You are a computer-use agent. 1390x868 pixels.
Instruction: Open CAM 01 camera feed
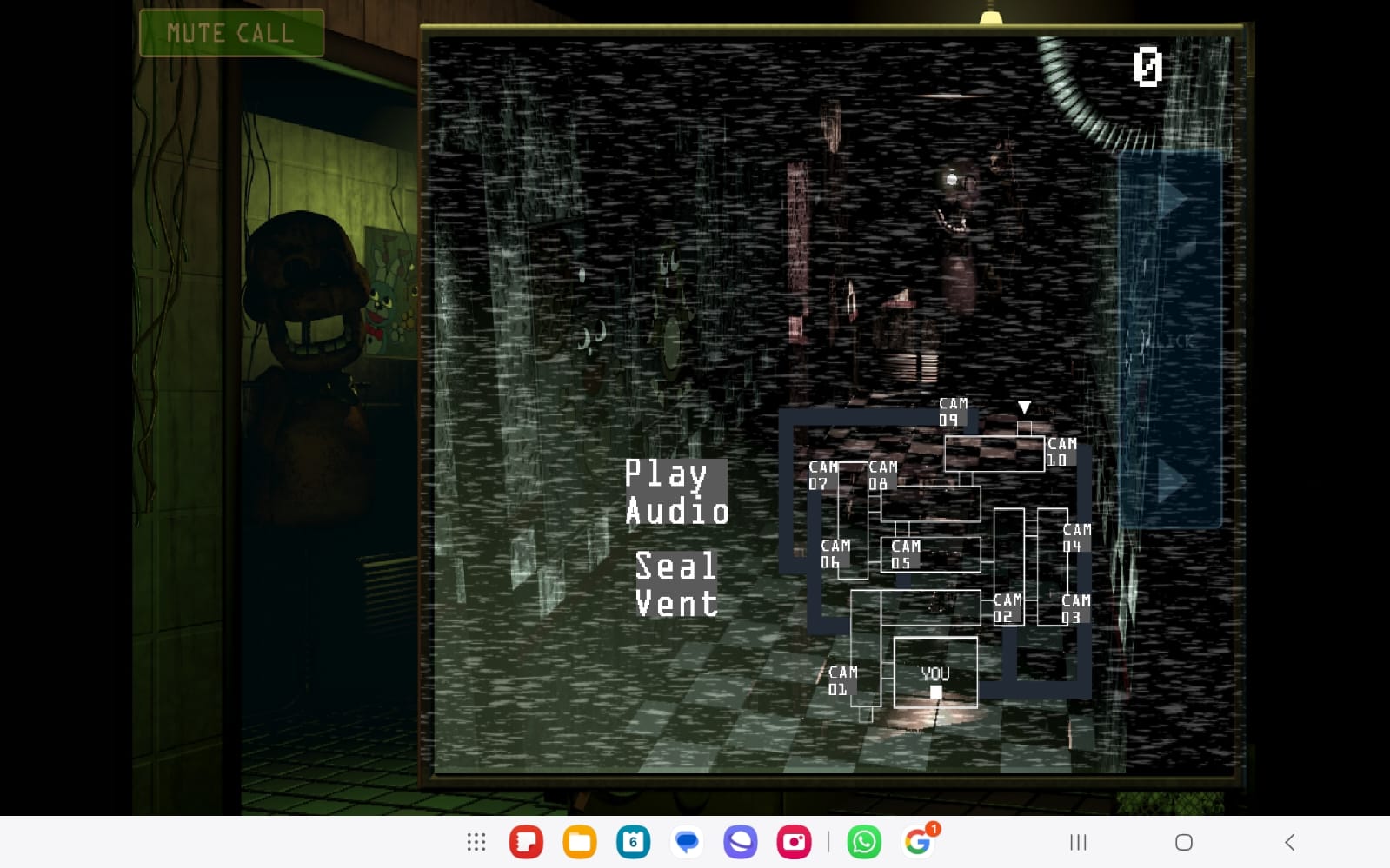click(x=842, y=680)
